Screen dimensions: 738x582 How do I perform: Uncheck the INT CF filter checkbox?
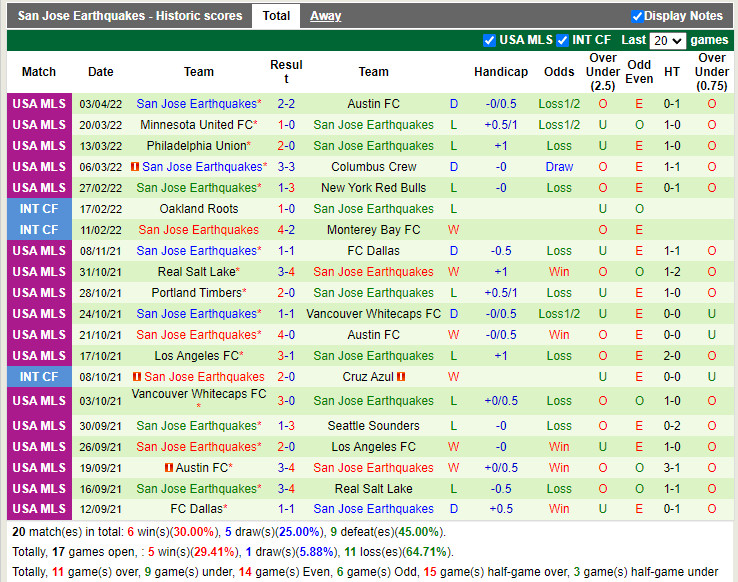562,40
